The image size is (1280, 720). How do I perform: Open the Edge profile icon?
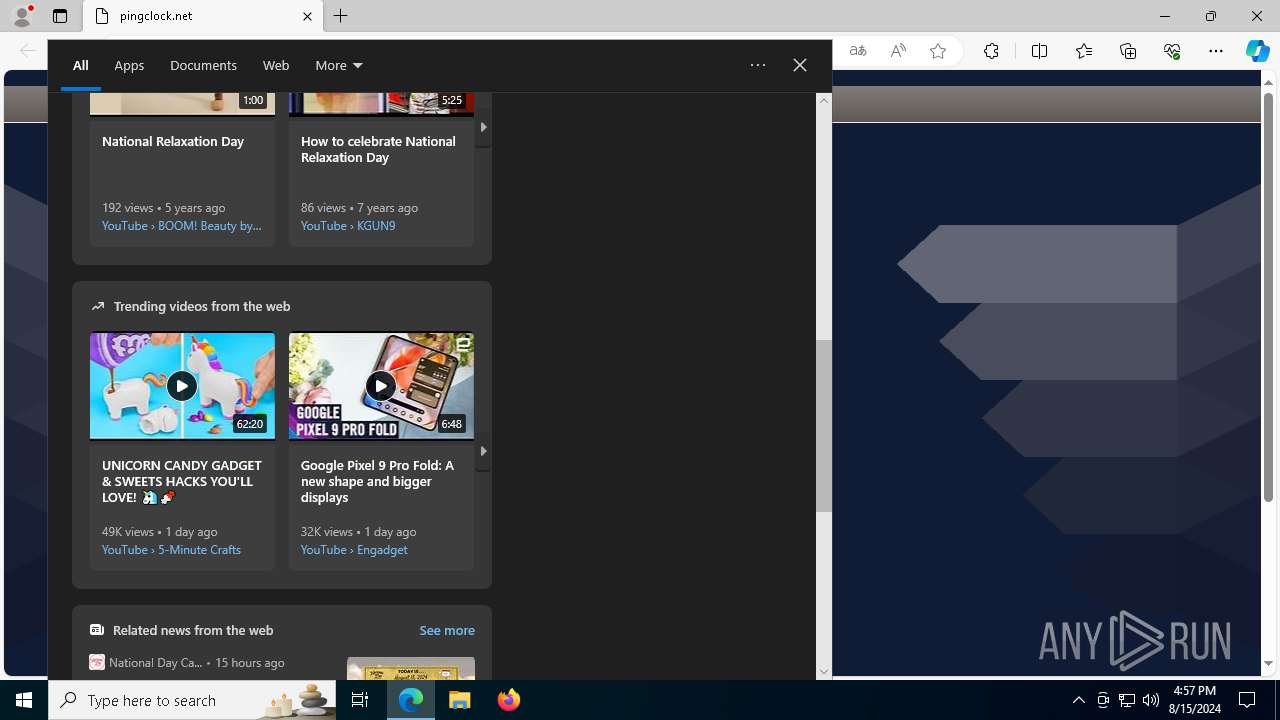coord(21,16)
